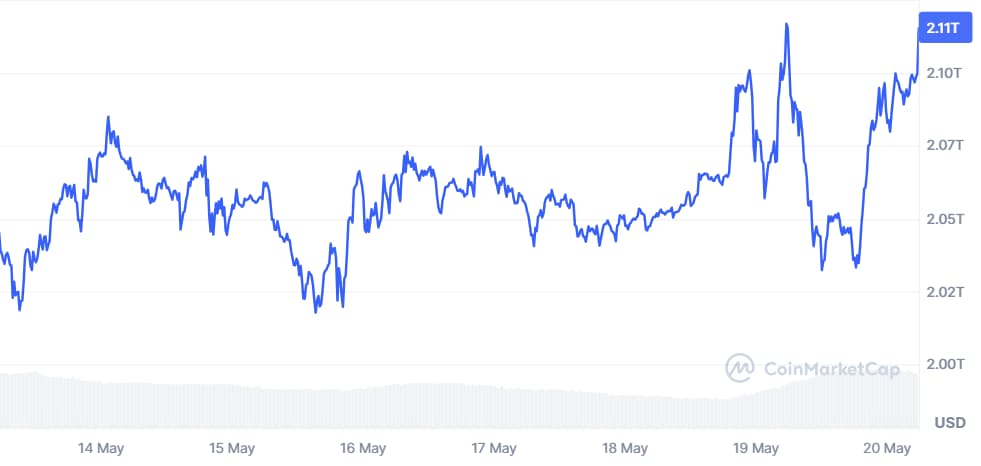Select the 17 May date label
Screen dimensions: 981x466
(x=493, y=448)
